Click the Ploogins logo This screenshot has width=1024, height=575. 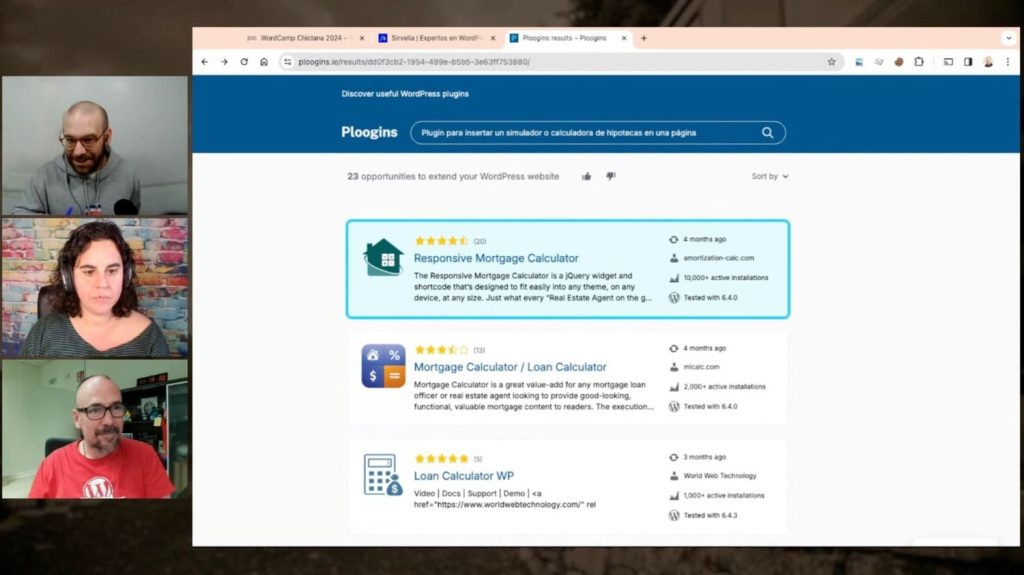369,132
